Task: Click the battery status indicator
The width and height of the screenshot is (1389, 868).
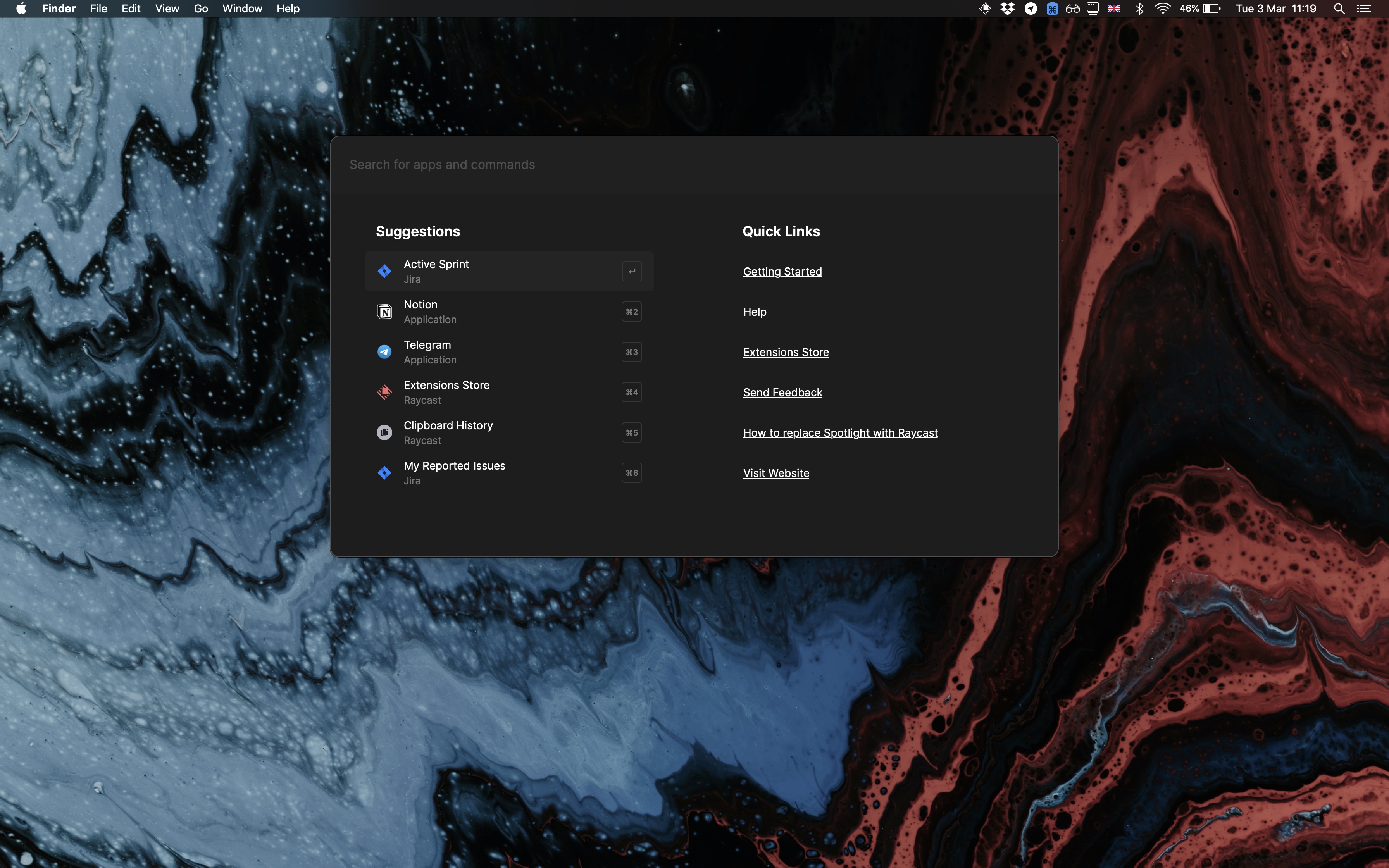Action: click(1200, 9)
